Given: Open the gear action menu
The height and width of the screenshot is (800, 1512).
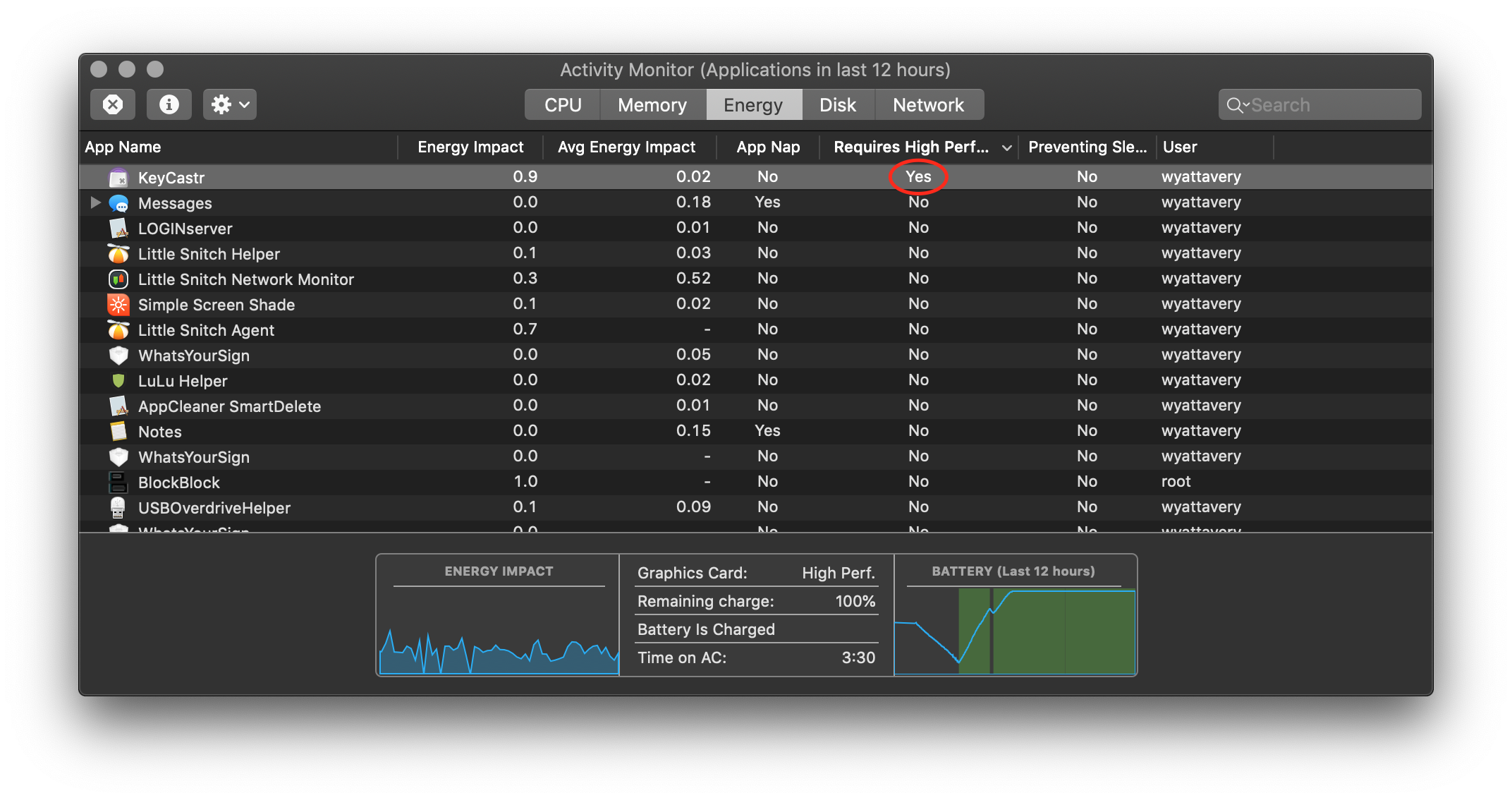Looking at the screenshot, I should point(230,104).
